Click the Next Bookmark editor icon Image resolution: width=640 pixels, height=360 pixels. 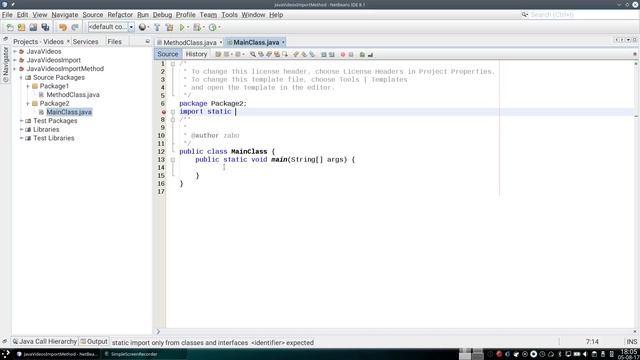click(304, 54)
